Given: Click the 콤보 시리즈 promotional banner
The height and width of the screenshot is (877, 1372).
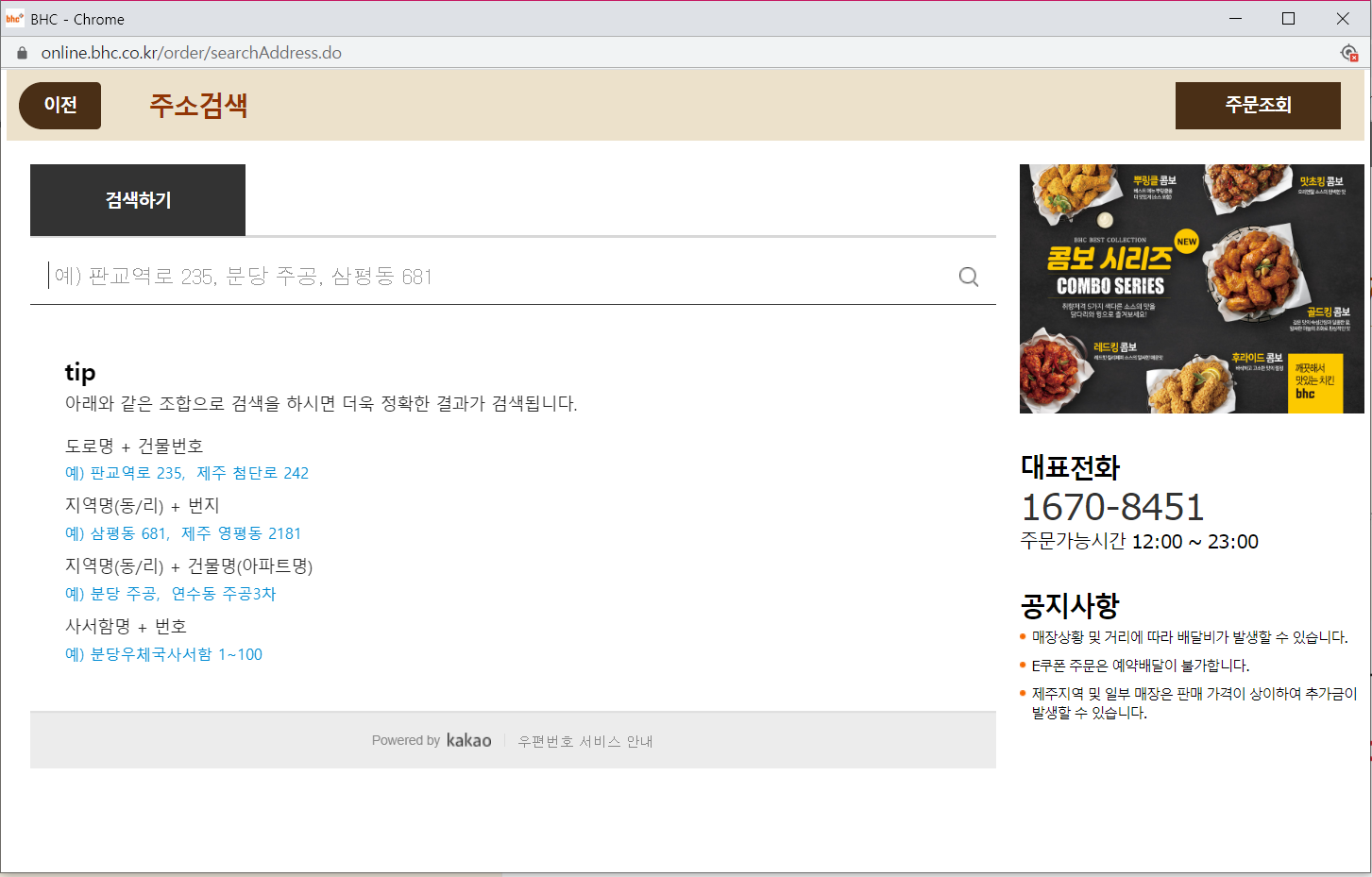Looking at the screenshot, I should pyautogui.click(x=1192, y=289).
